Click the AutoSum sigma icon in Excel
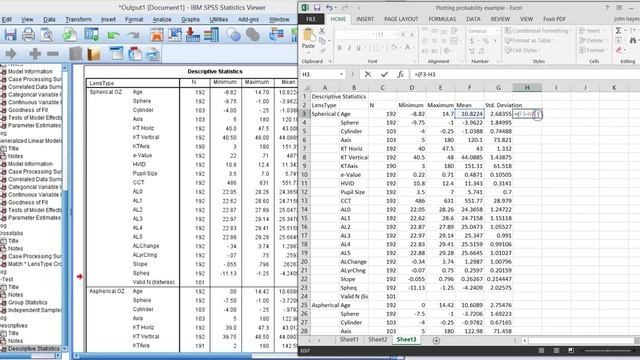Viewport: 640px width, 360px height. [619, 31]
